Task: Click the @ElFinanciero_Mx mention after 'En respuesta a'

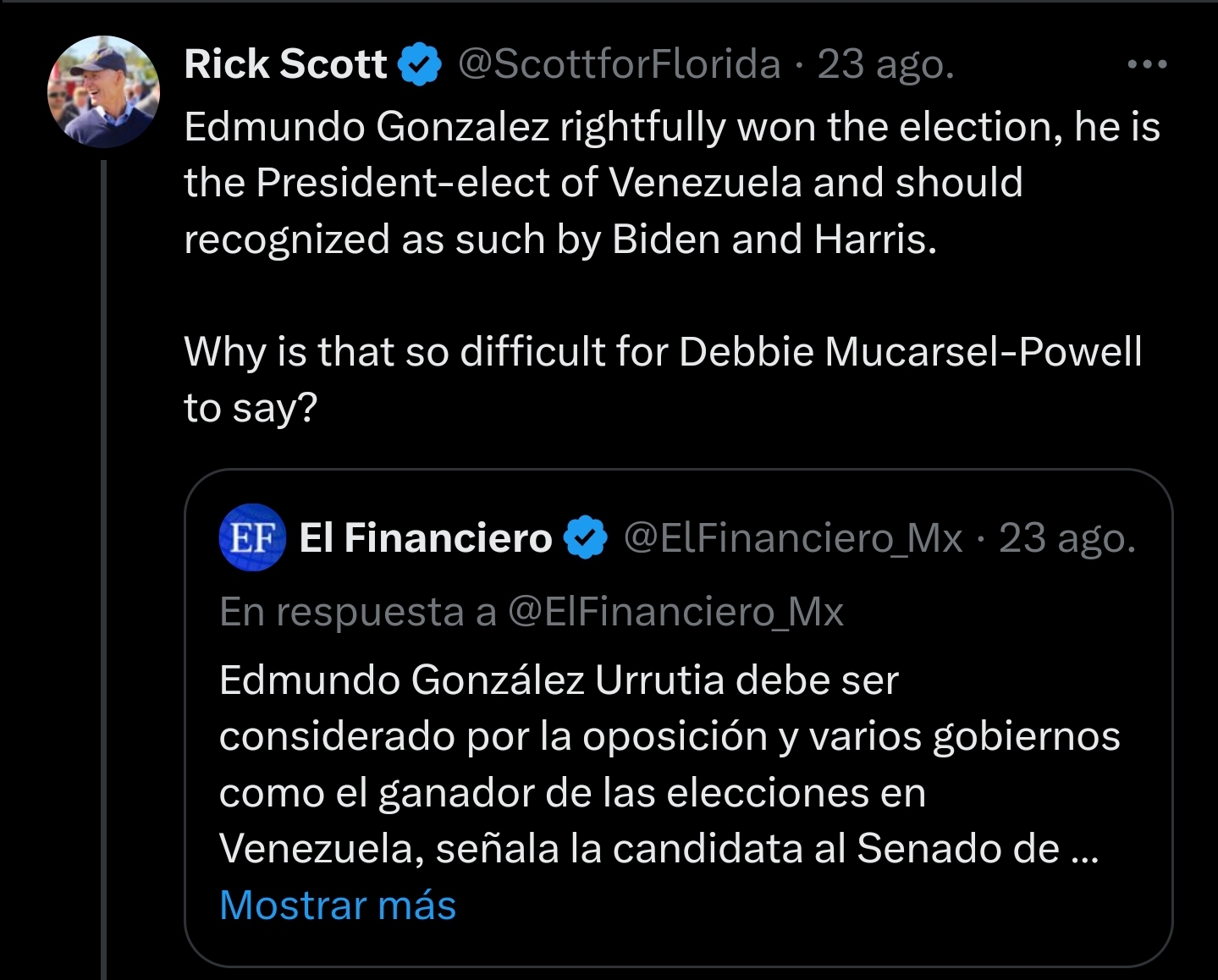Action: [675, 612]
